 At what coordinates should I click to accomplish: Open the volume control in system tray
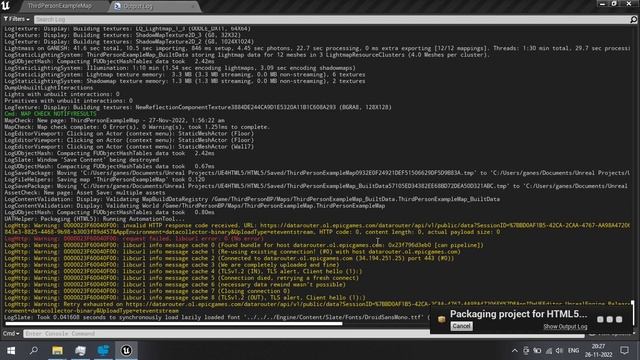560,351
